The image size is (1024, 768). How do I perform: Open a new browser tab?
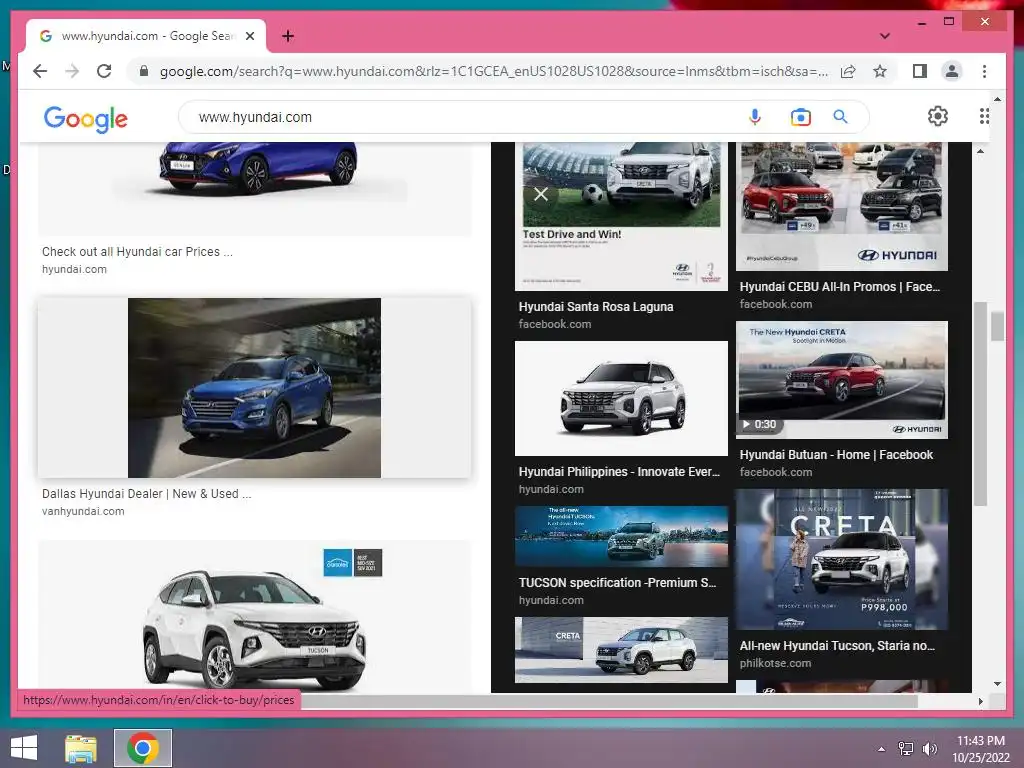click(x=288, y=36)
